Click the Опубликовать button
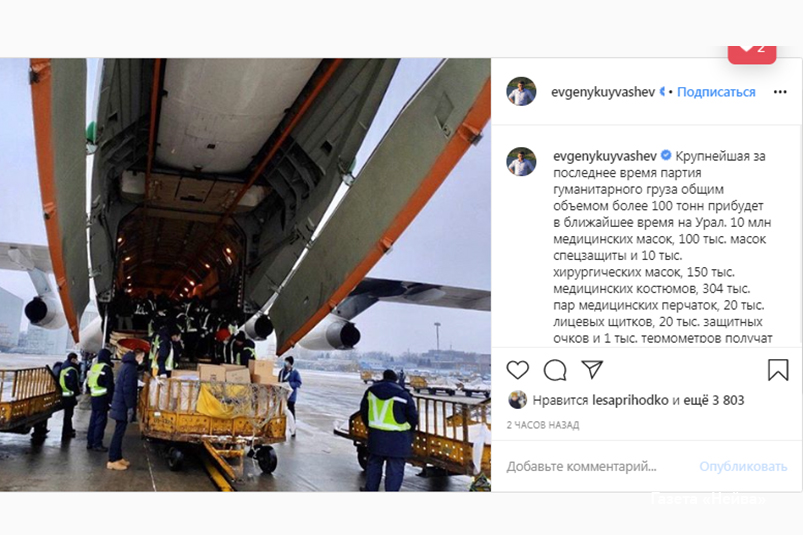803x535 pixels. 743,466
